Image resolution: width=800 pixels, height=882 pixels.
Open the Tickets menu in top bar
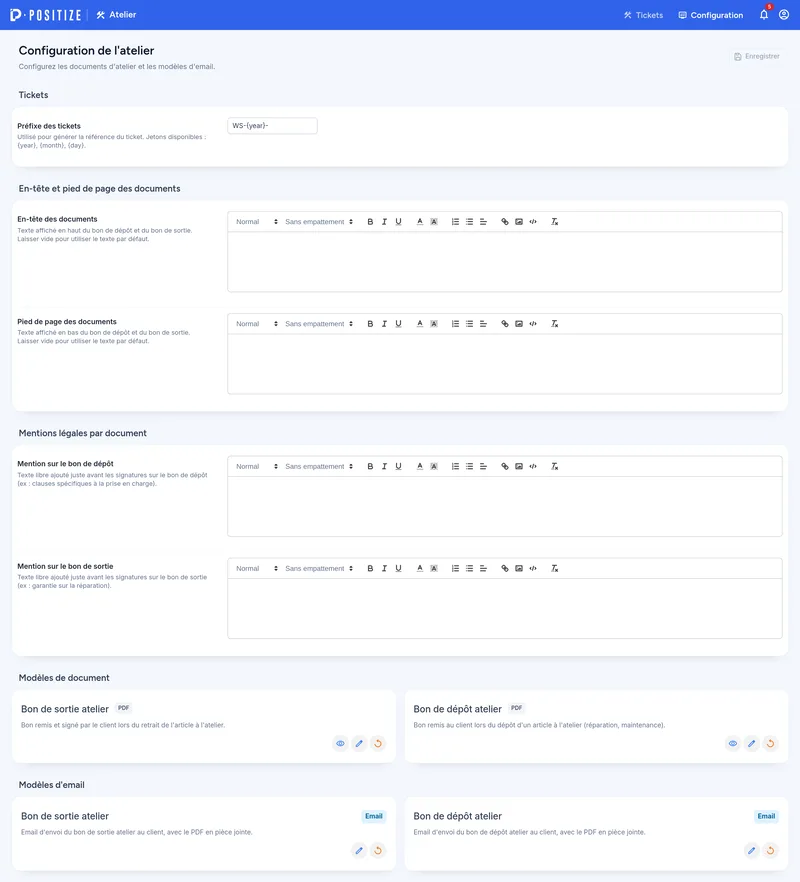pos(643,15)
